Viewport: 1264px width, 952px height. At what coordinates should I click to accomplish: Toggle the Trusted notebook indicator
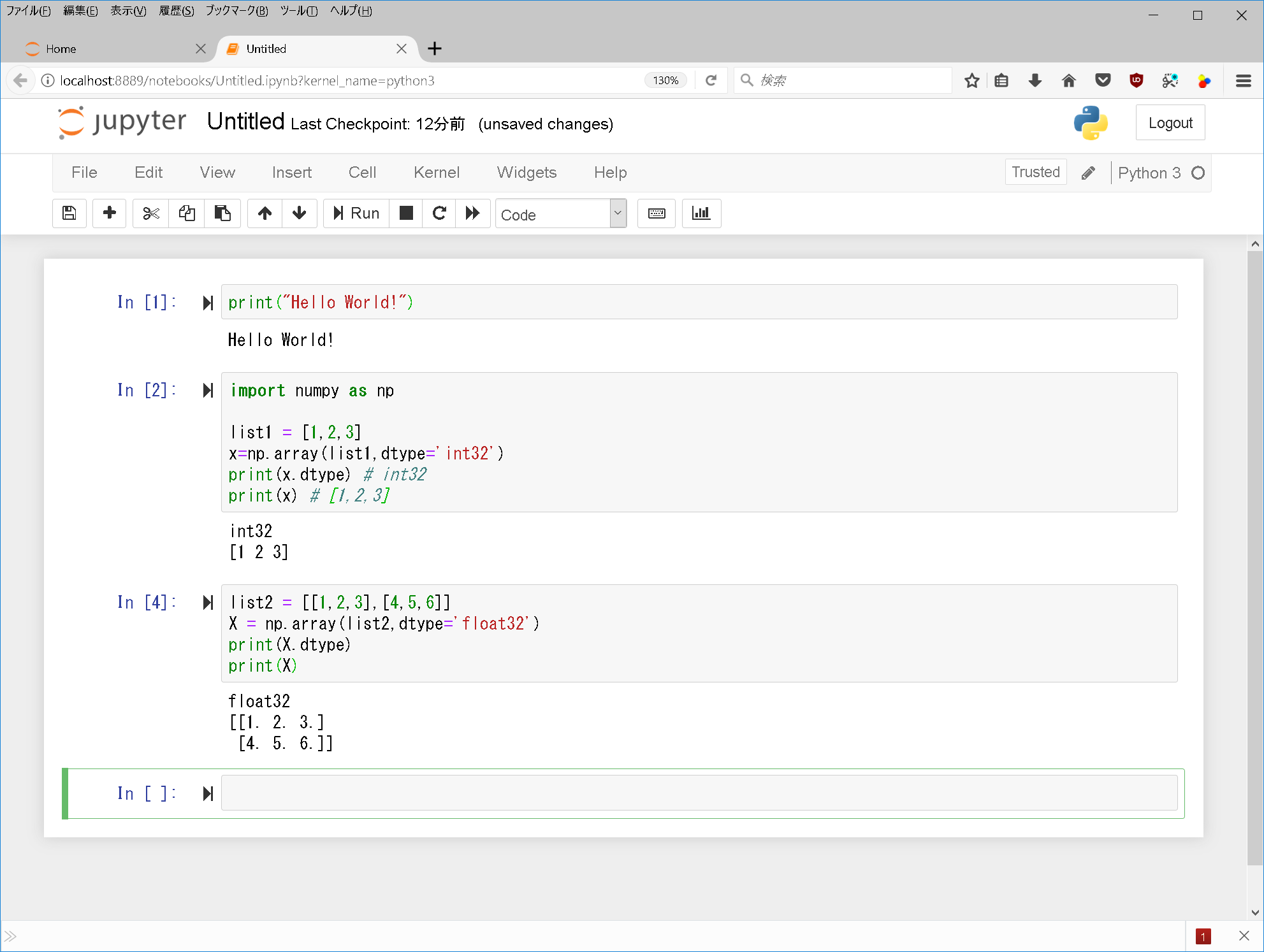[1035, 172]
